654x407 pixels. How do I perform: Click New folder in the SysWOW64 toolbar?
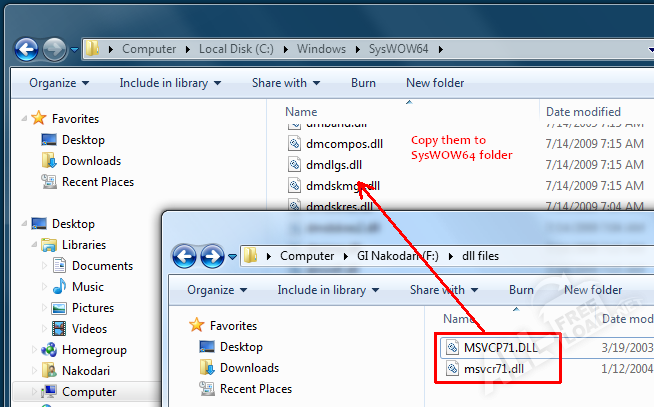(x=435, y=83)
